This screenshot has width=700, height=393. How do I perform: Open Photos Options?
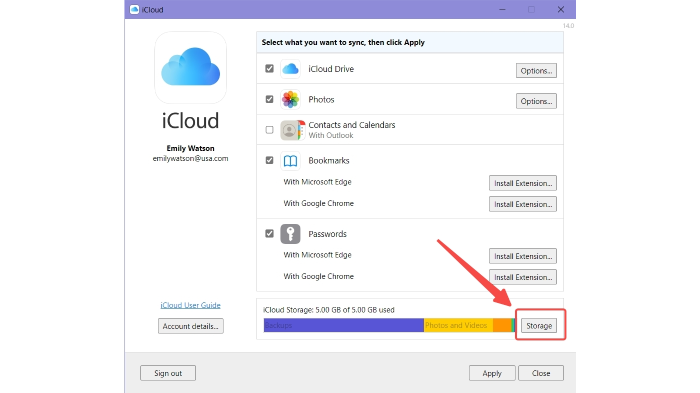coord(536,101)
